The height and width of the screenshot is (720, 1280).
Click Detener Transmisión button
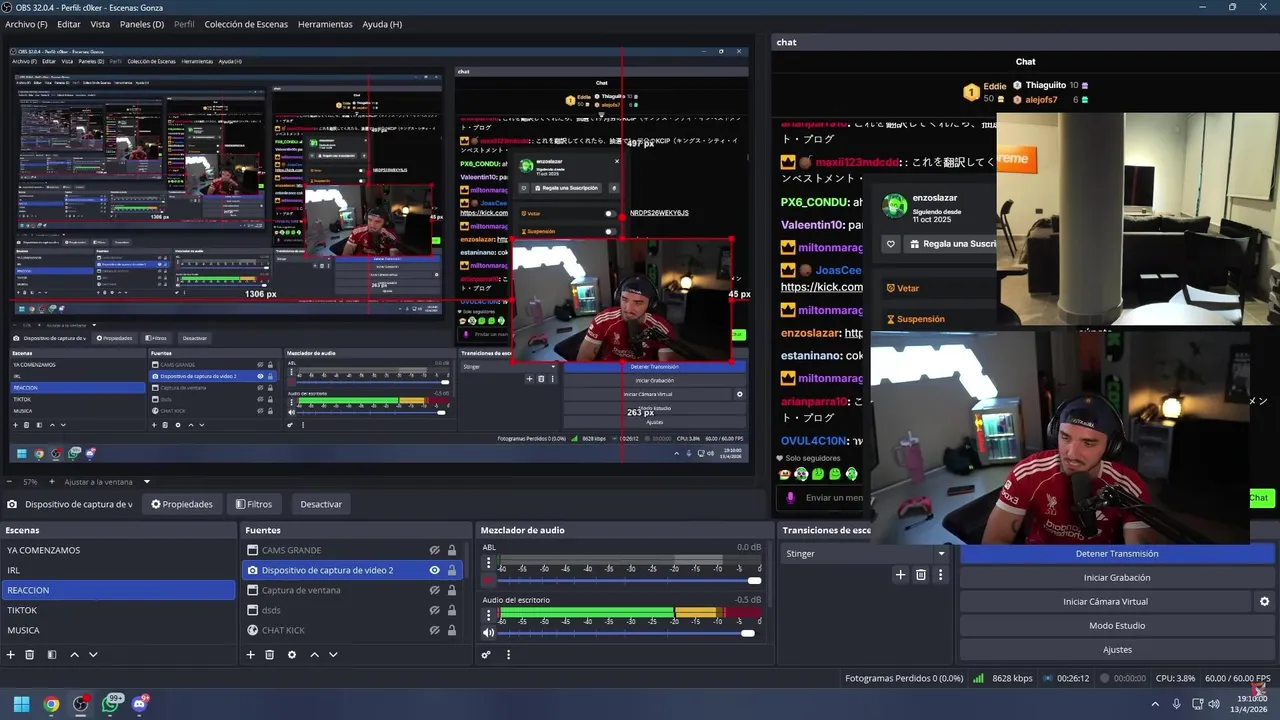[x=1117, y=554]
